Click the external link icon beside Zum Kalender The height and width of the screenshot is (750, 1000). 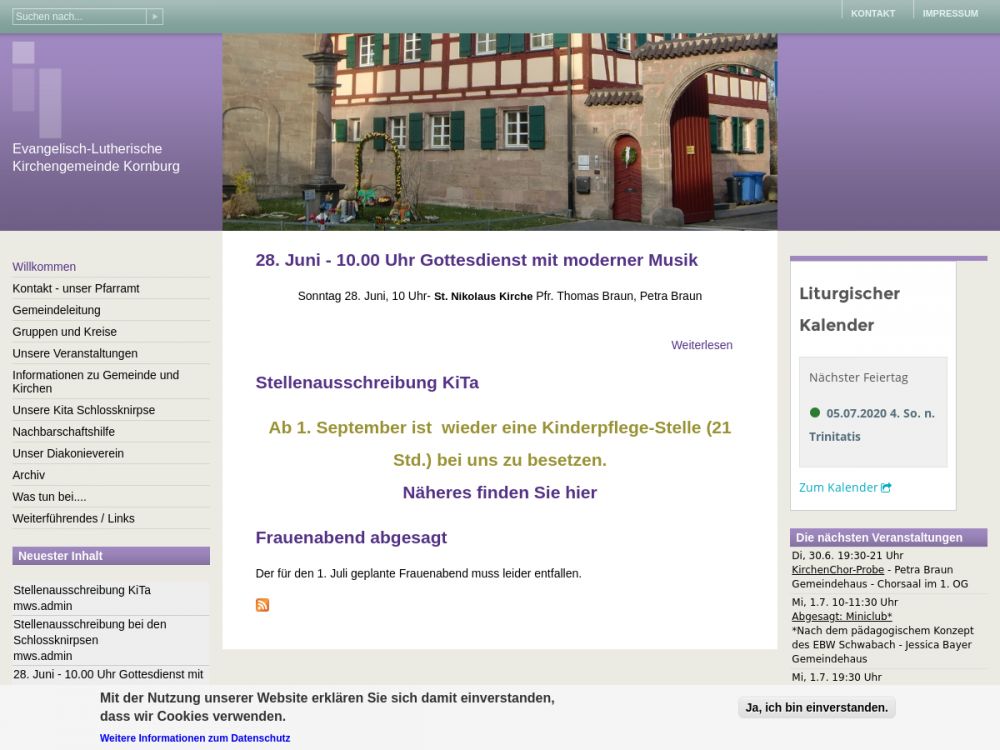pyautogui.click(x=886, y=488)
